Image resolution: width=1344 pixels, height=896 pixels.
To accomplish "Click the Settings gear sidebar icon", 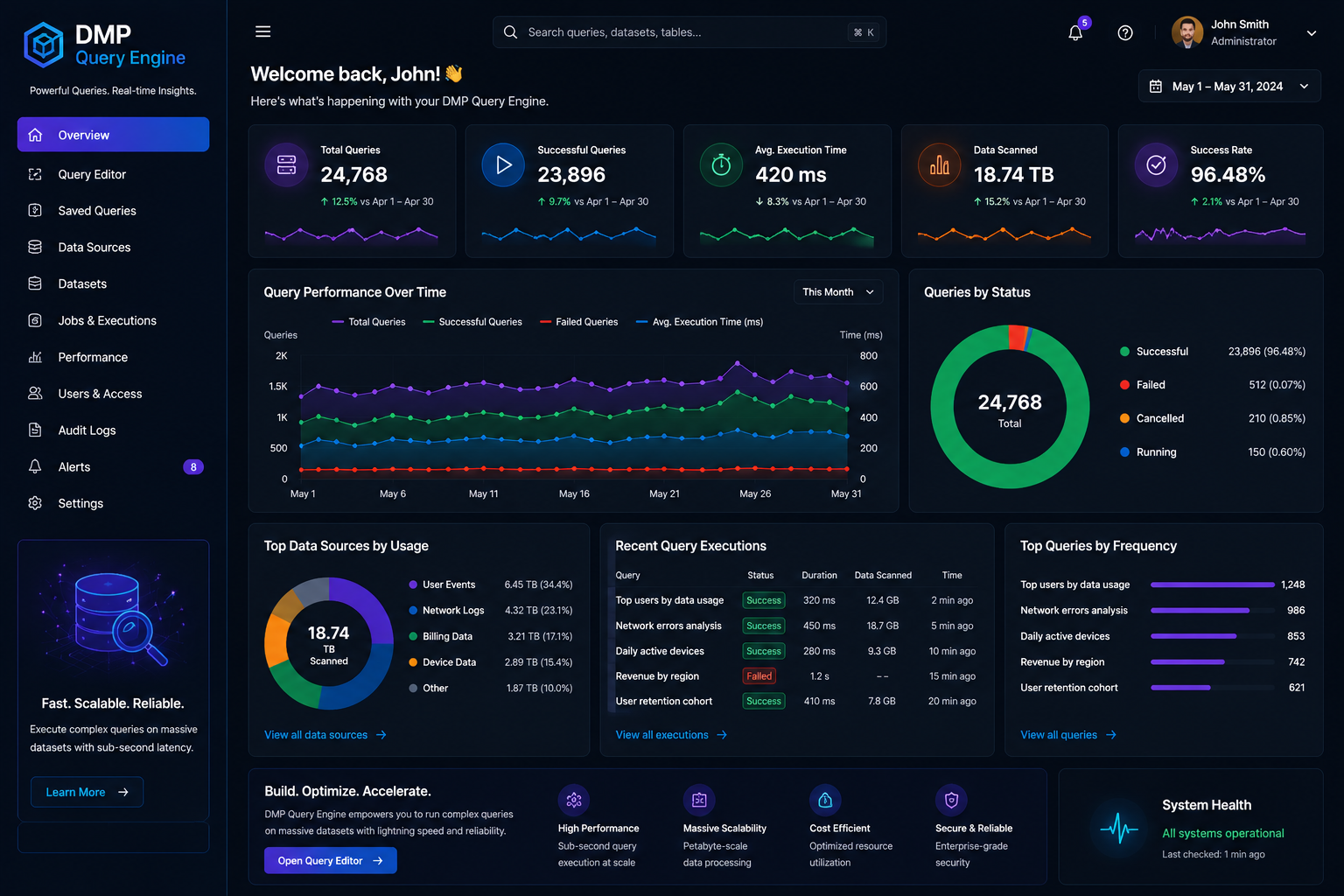I will point(35,503).
